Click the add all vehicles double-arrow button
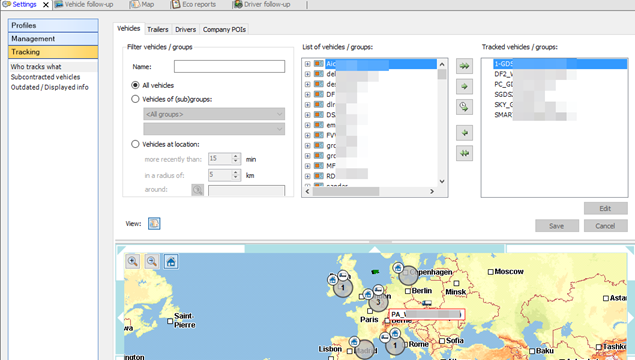 click(x=464, y=66)
